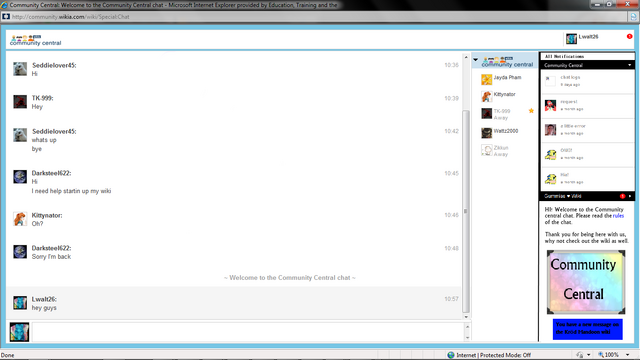Viewport: 640px width, 360px height.
Task: Click the TK-999 avatar in chat log
Action: click(x=20, y=102)
